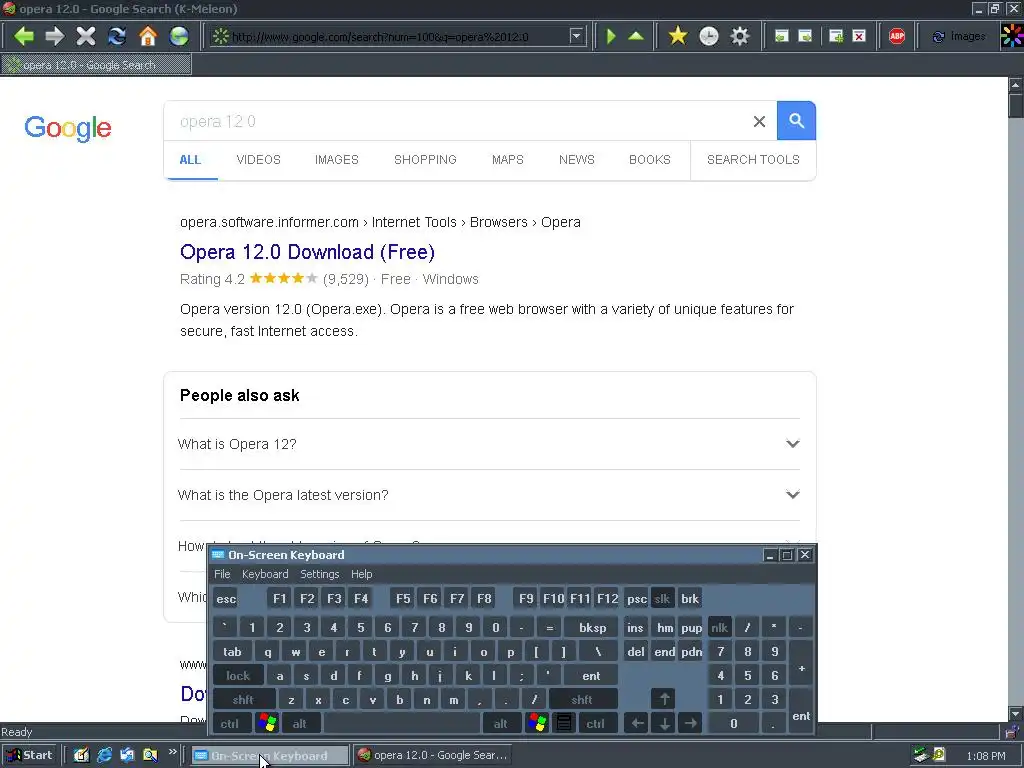Screen dimensions: 1024x768
Task: Open On-Screen Keyboard Keyboard menu
Action: coord(264,574)
